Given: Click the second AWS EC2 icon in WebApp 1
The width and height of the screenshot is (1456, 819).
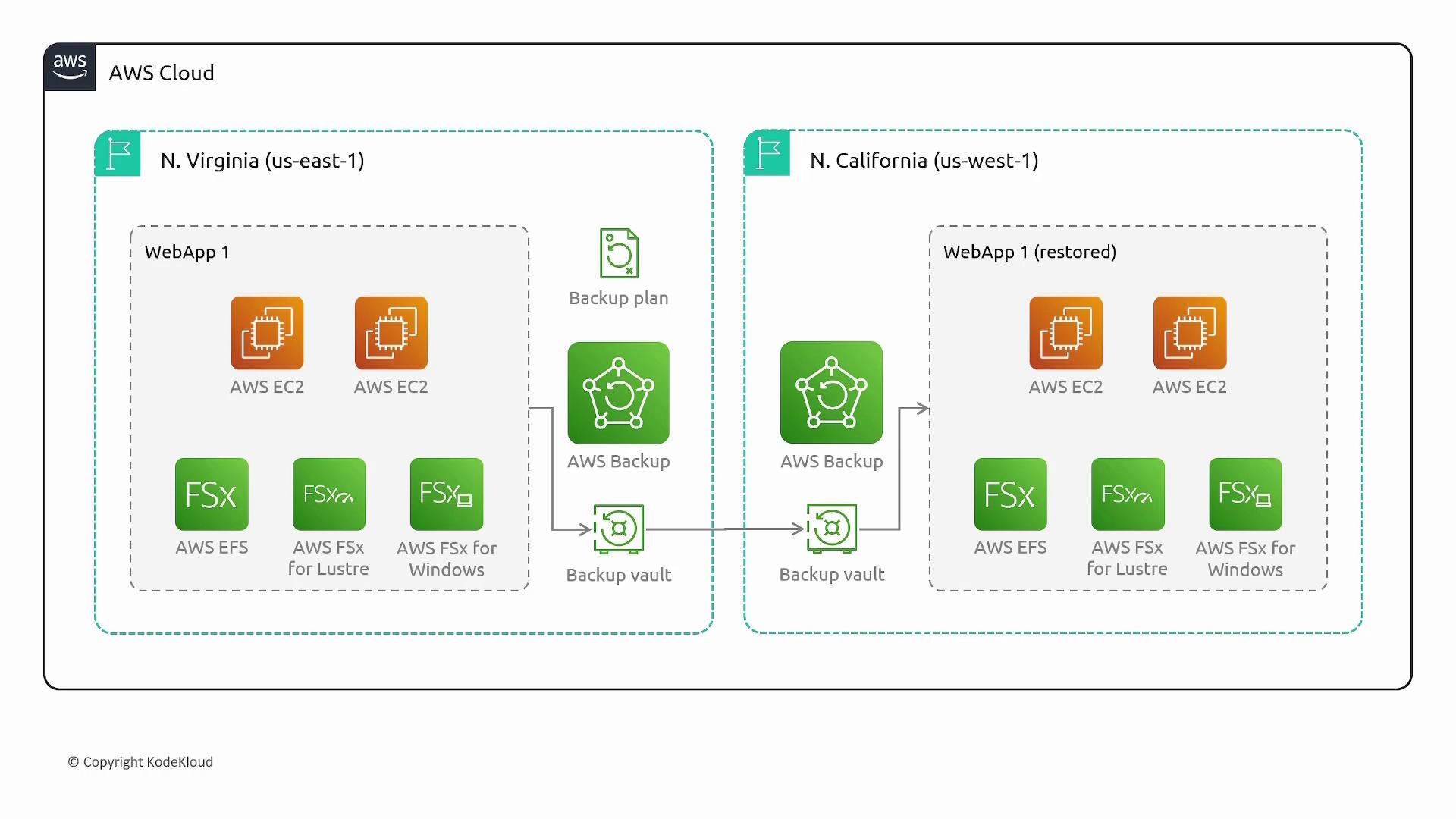Looking at the screenshot, I should pyautogui.click(x=391, y=333).
